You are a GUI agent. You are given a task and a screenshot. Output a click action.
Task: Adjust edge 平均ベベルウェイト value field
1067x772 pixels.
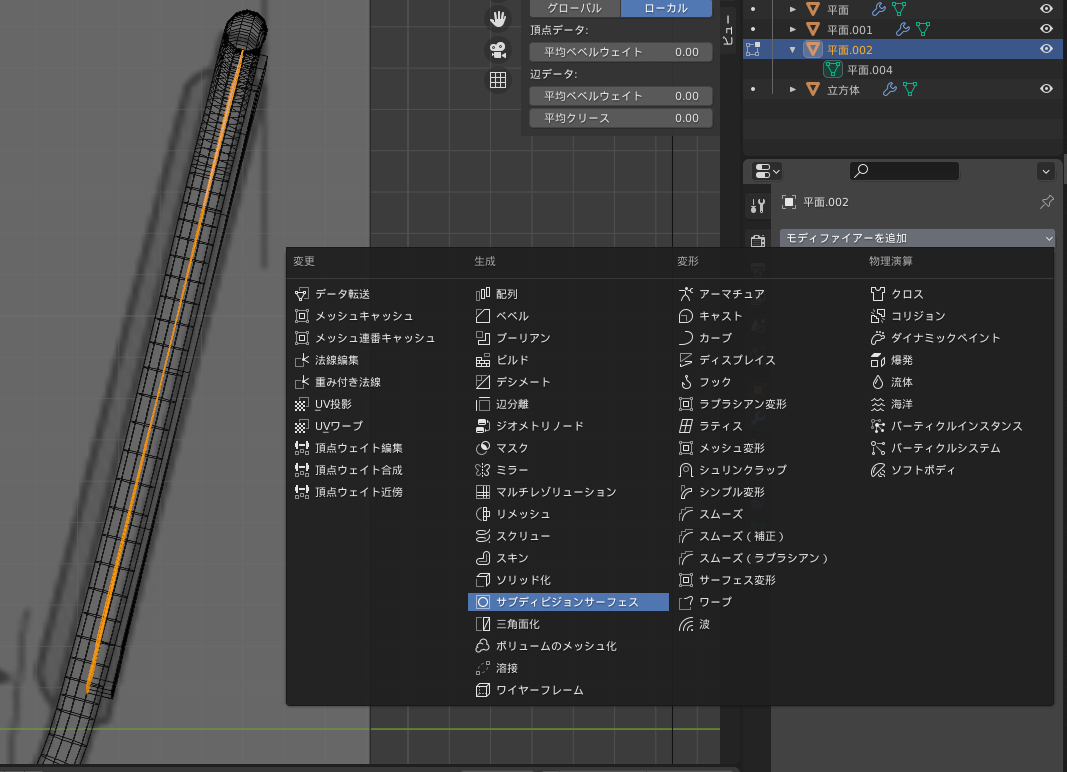621,96
